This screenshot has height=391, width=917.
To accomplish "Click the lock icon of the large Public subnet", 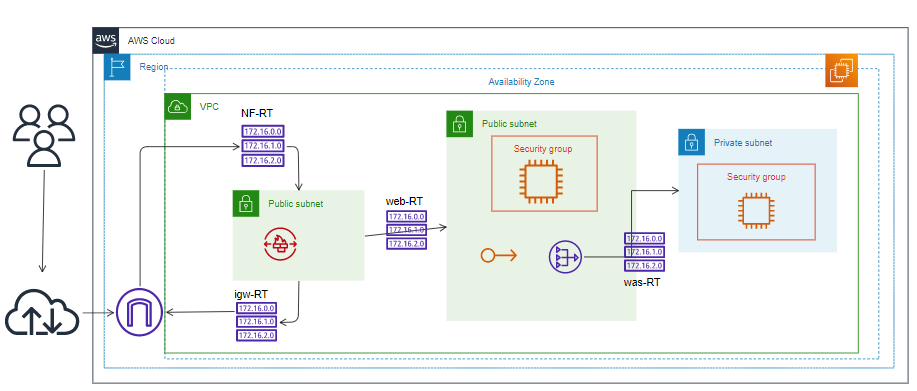I will pyautogui.click(x=460, y=124).
